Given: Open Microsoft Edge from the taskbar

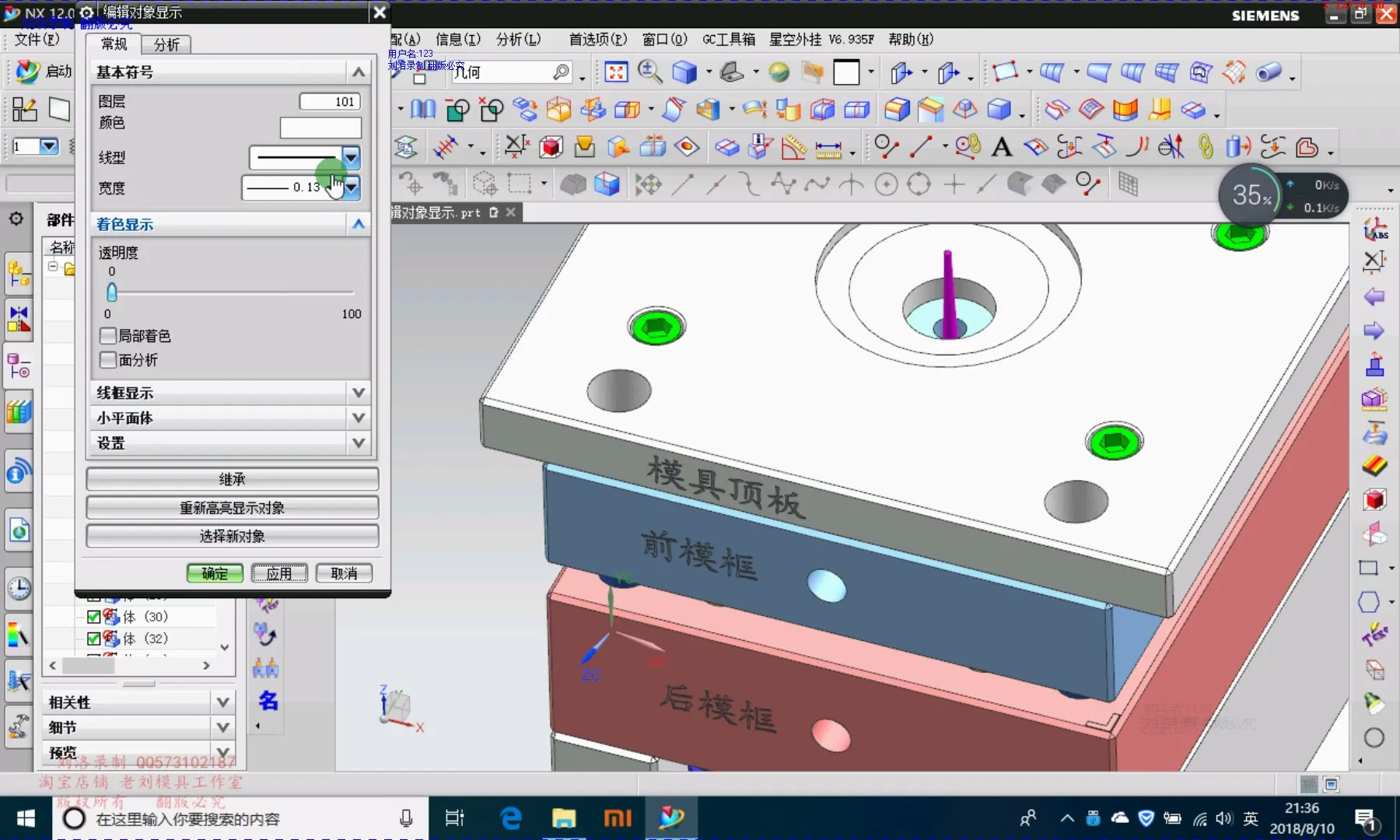Looking at the screenshot, I should coord(511,818).
